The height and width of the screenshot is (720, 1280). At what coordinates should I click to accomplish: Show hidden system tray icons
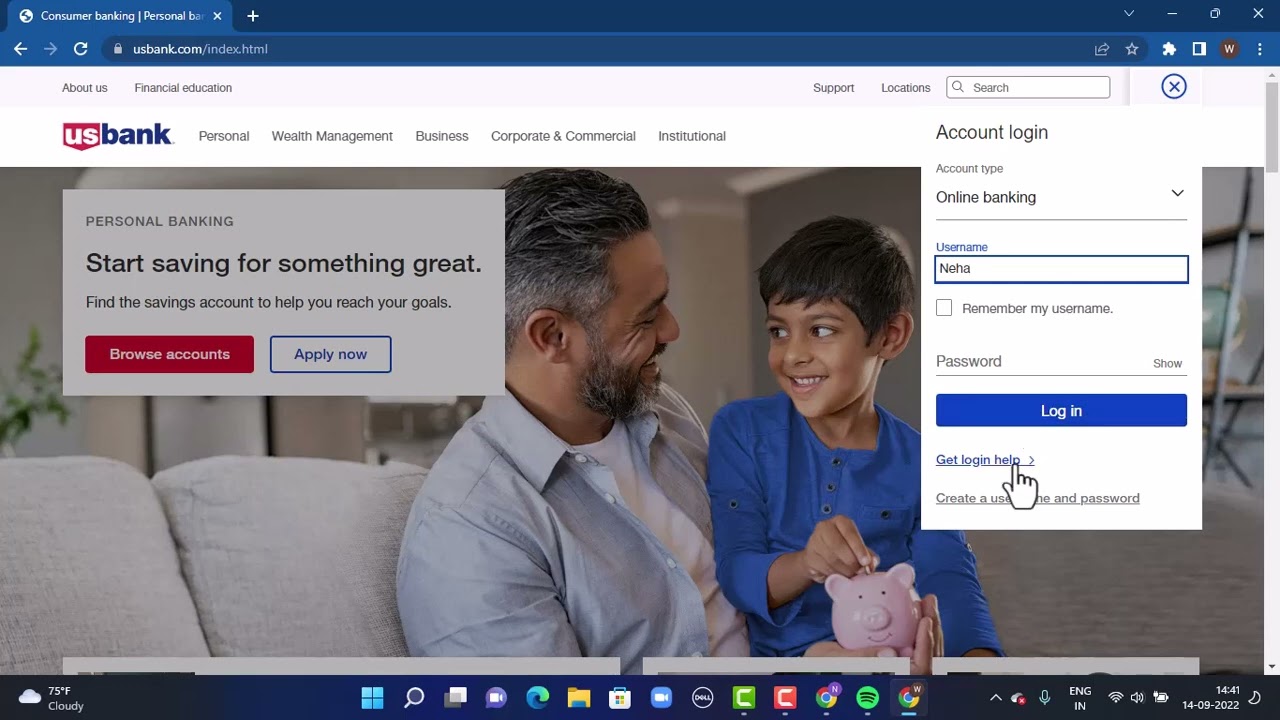[995, 697]
